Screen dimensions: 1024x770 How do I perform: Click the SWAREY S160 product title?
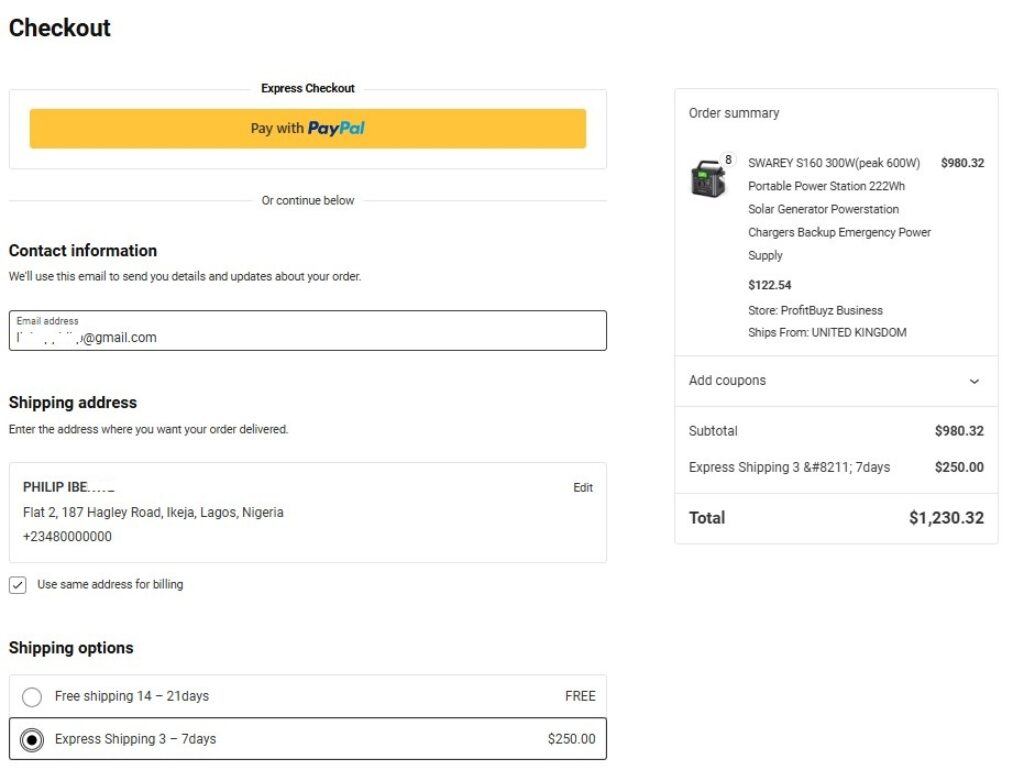tap(834, 163)
